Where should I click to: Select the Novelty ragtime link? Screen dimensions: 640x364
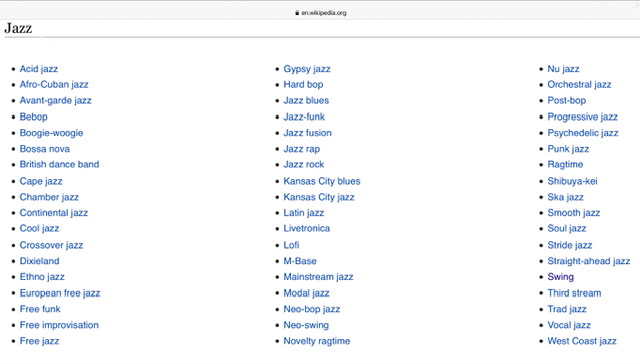tap(317, 341)
